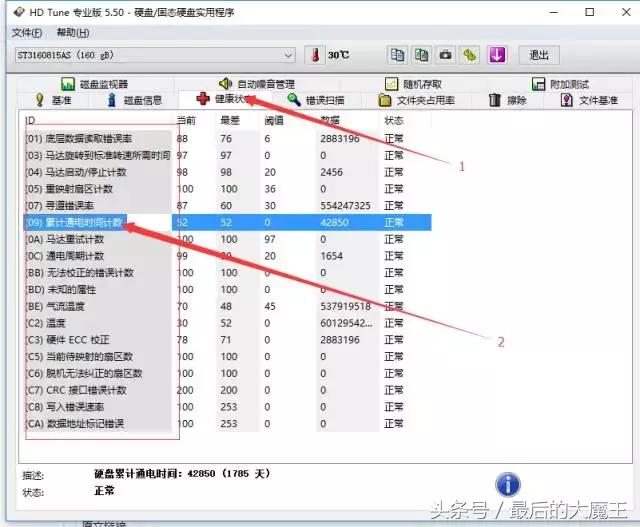The width and height of the screenshot is (640, 527).
Task: Click the thermometer temperature icon
Action: point(315,55)
